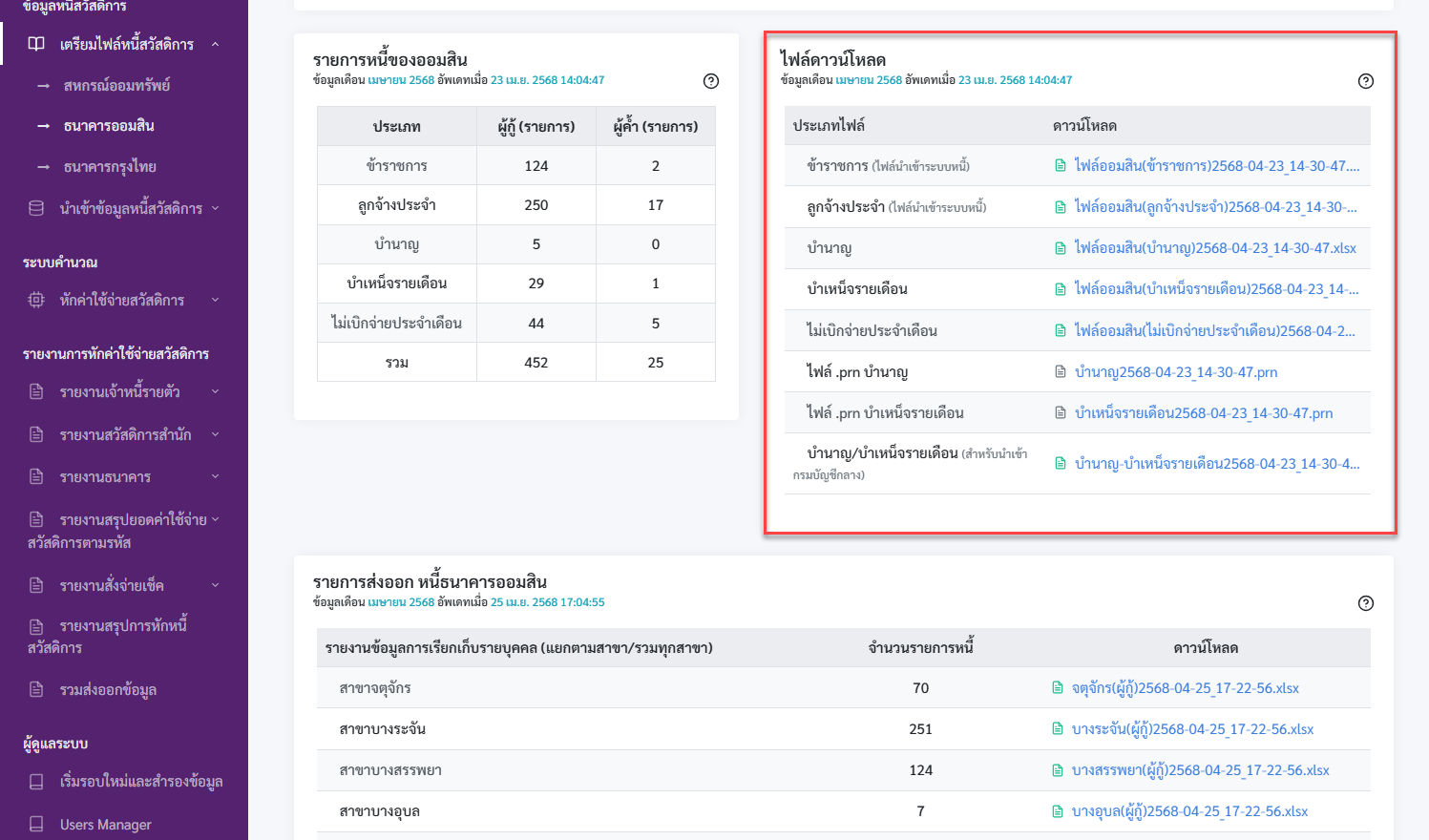
Task: Click the total borrowers value 452
Action: pyautogui.click(x=536, y=363)
